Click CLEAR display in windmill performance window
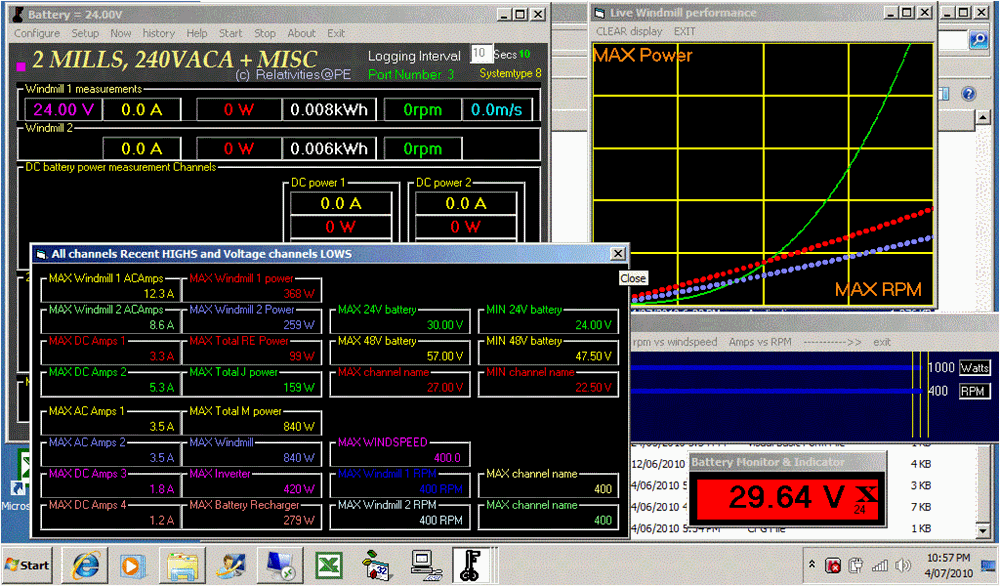Screen dimensions: 1000x586 [x=629, y=31]
